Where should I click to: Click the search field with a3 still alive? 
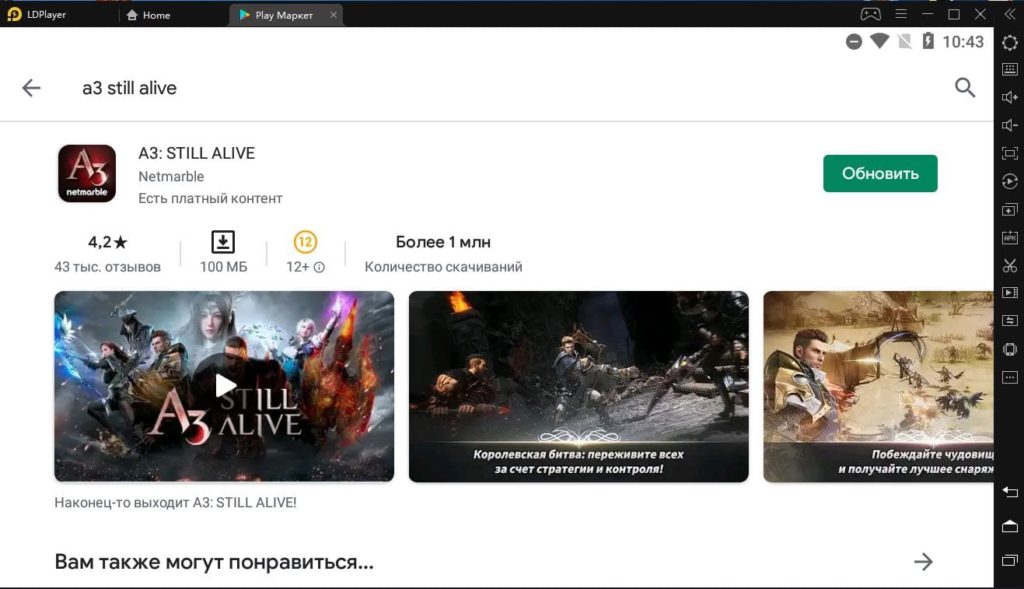pos(129,88)
